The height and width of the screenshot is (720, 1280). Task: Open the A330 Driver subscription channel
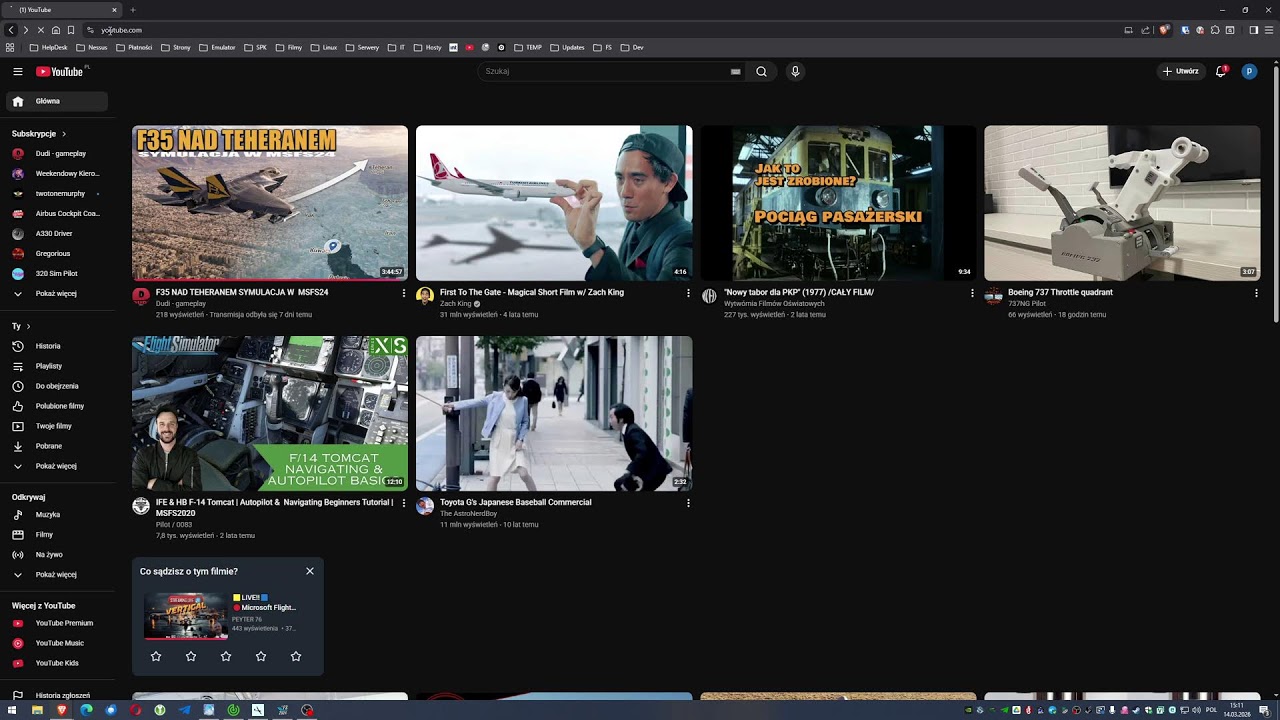(58, 234)
